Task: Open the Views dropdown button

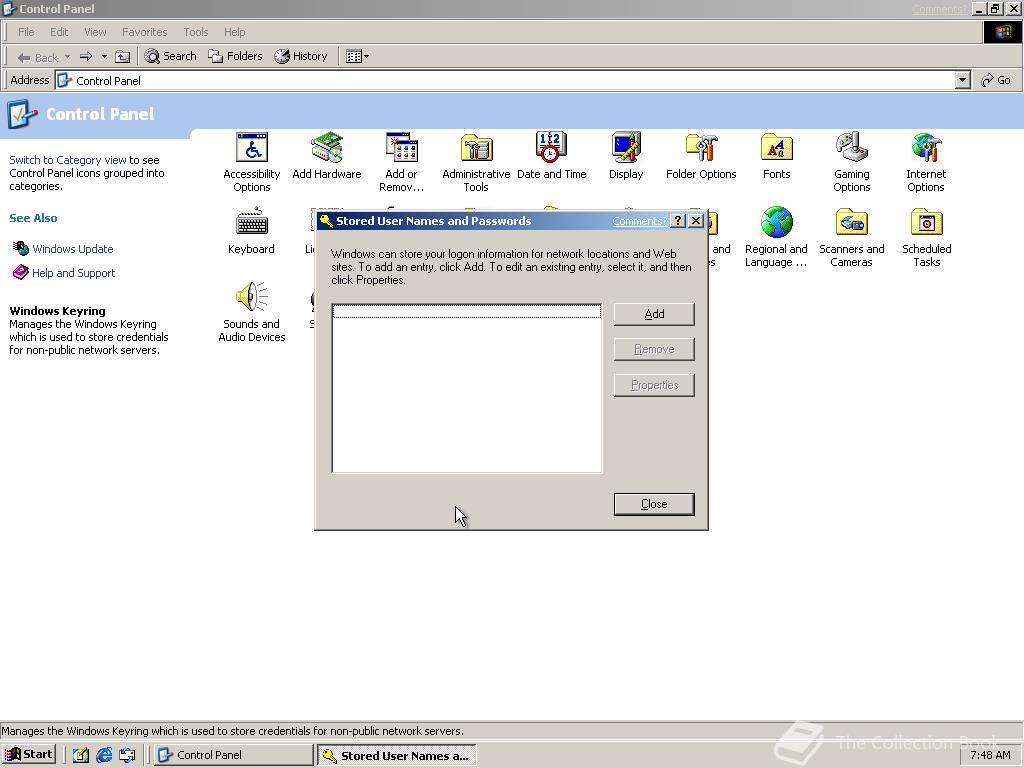Action: [357, 57]
